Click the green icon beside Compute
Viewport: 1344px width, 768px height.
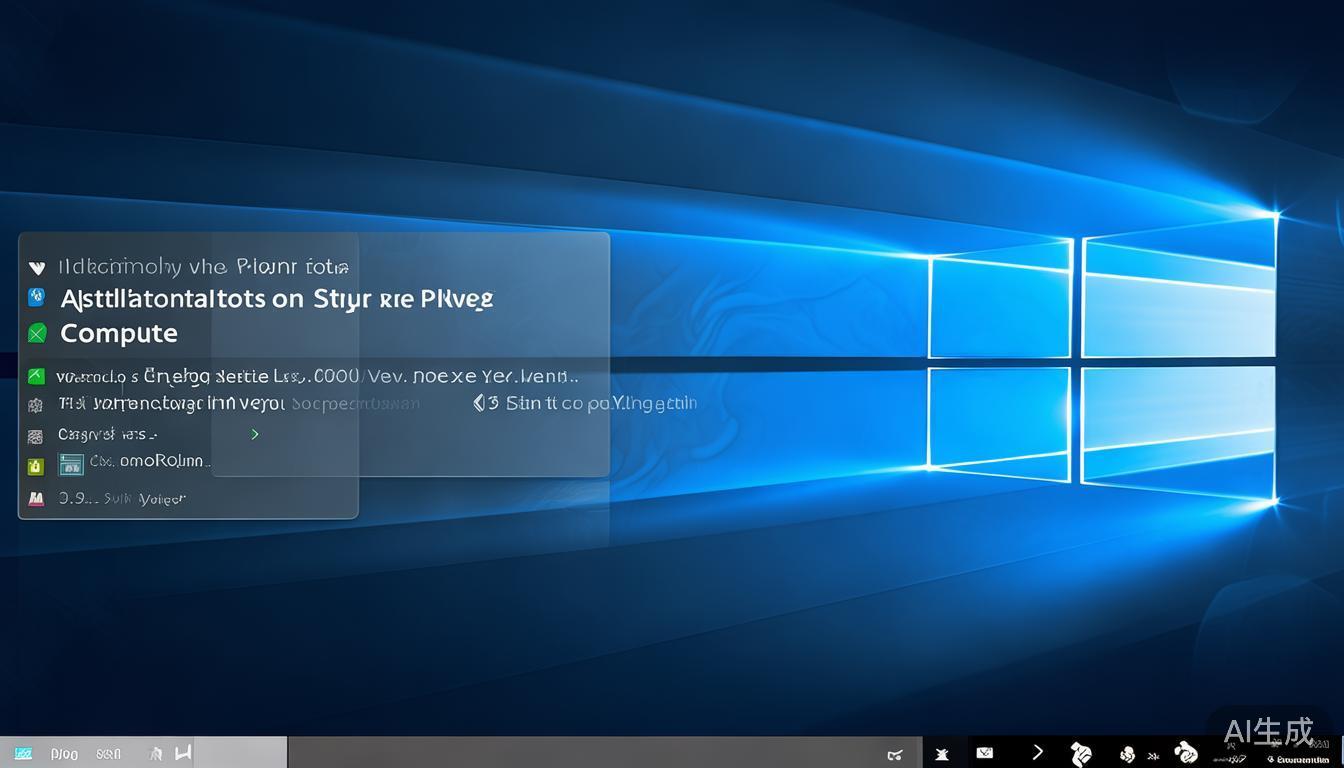[37, 333]
